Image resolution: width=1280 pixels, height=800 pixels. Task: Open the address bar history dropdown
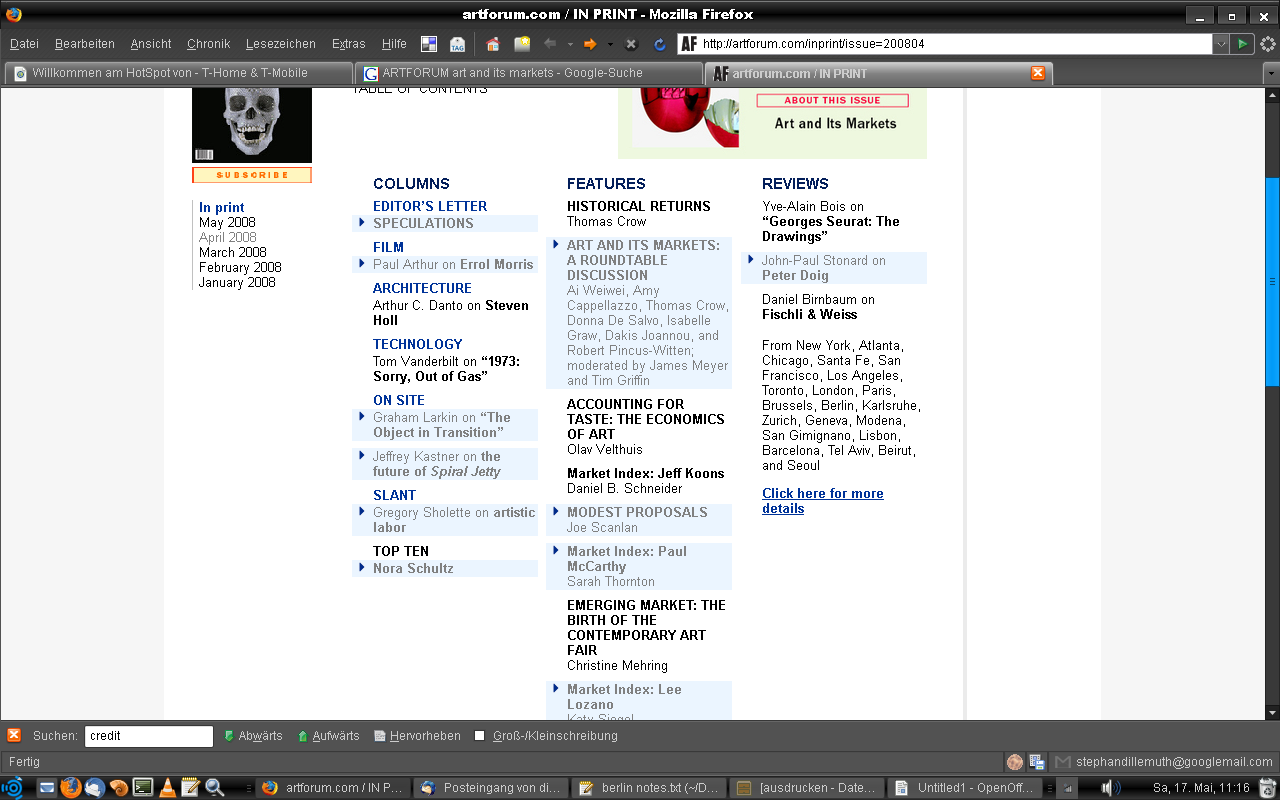pos(1221,44)
